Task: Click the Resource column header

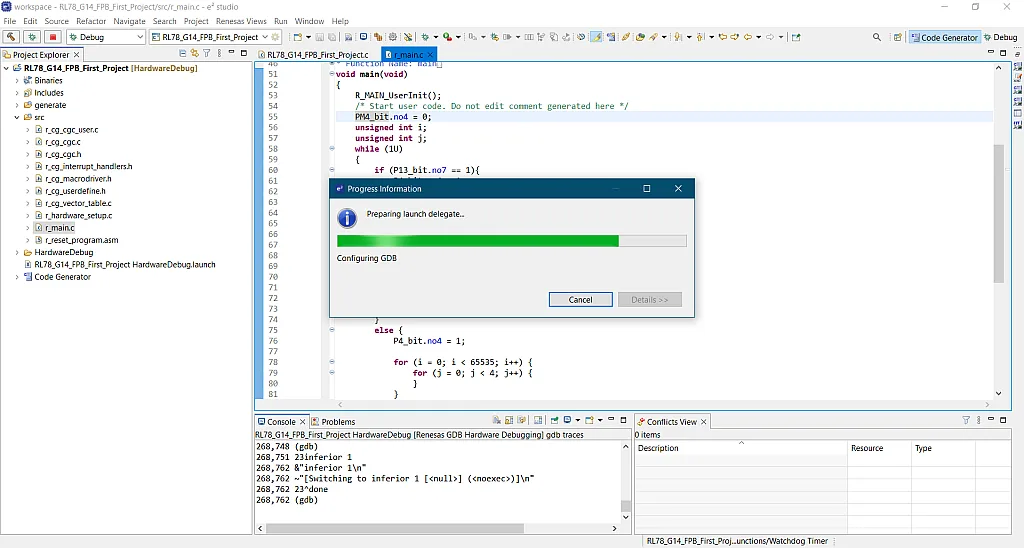Action: click(879, 448)
